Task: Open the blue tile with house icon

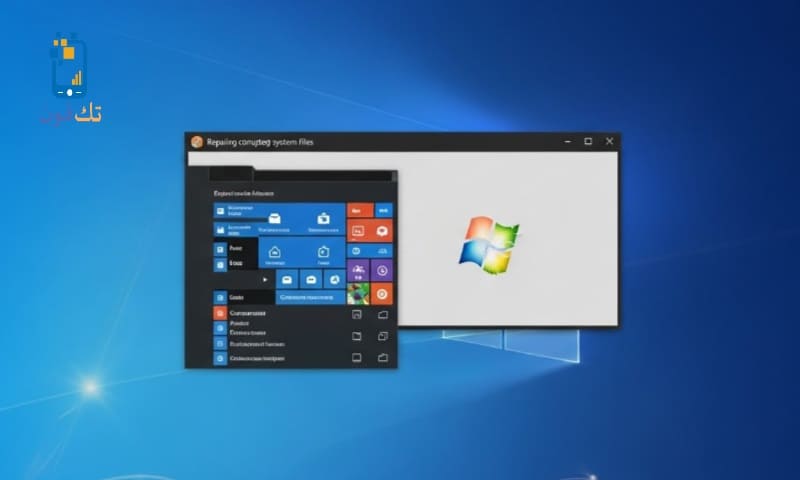Action: point(274,252)
